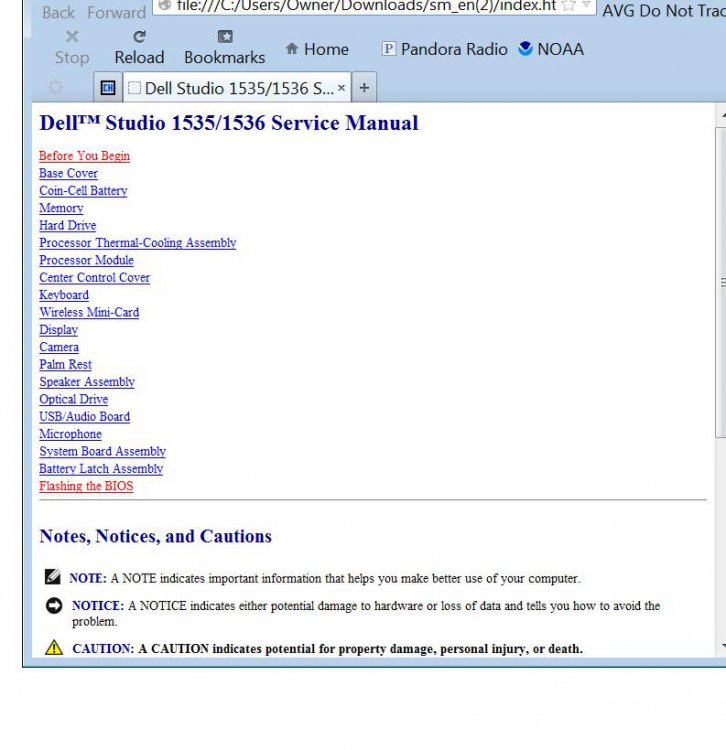Click the NOTE pencil icon

pyautogui.click(x=53, y=577)
